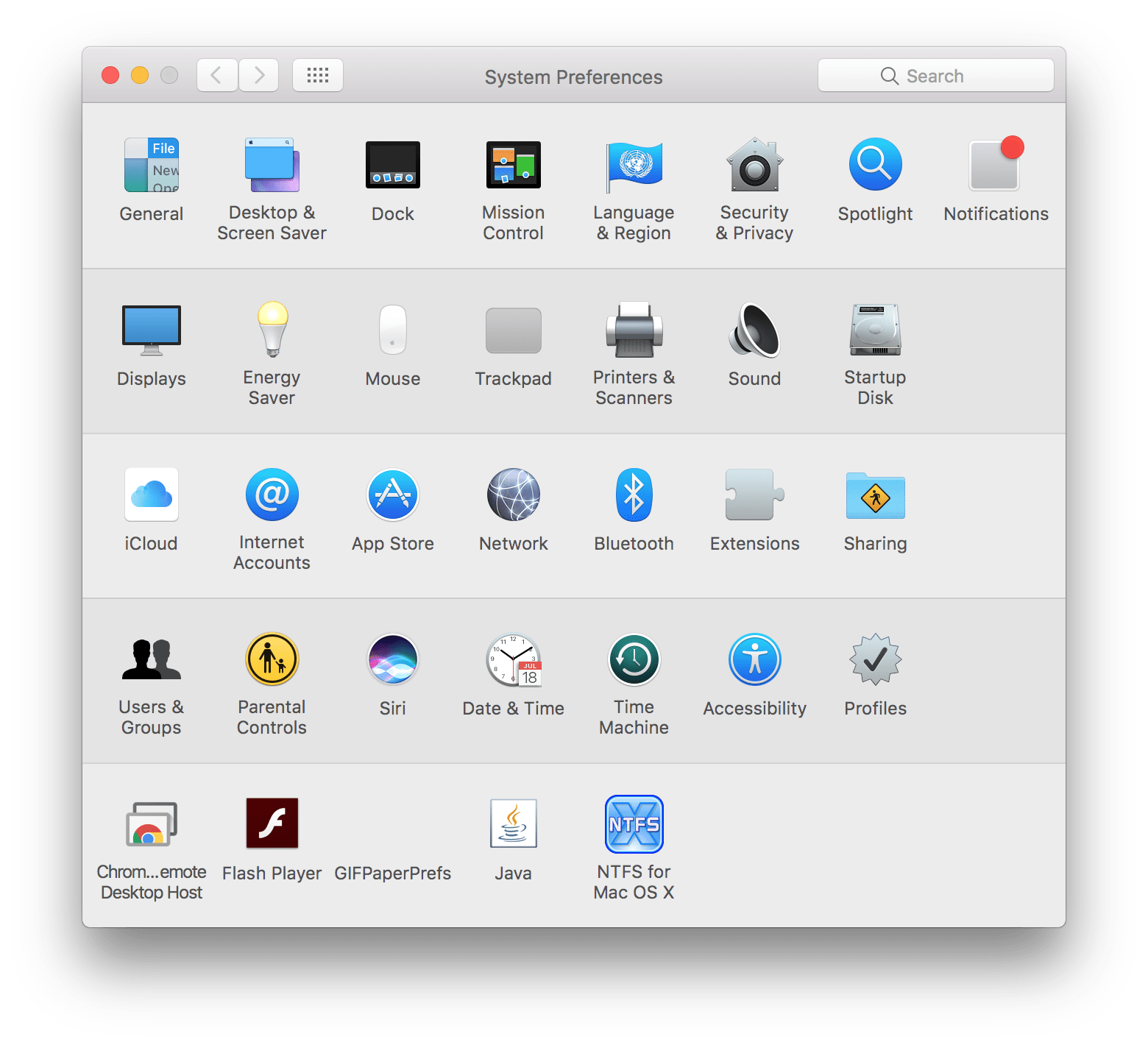Viewport: 1148px width, 1045px height.
Task: Open the iCloud preferences pane
Action: click(151, 495)
